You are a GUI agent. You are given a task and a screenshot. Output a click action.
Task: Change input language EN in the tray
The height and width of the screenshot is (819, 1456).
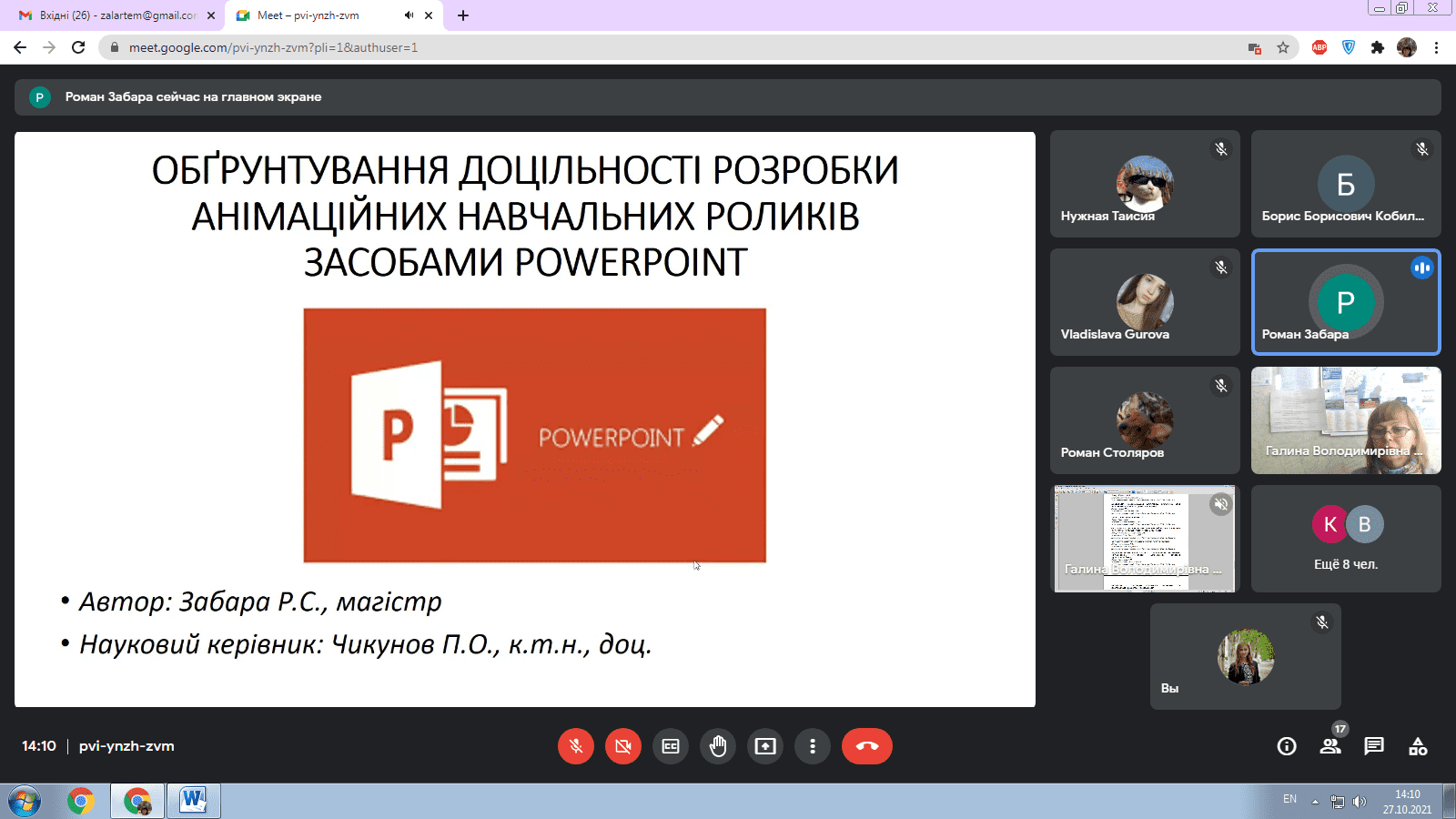(x=1289, y=799)
